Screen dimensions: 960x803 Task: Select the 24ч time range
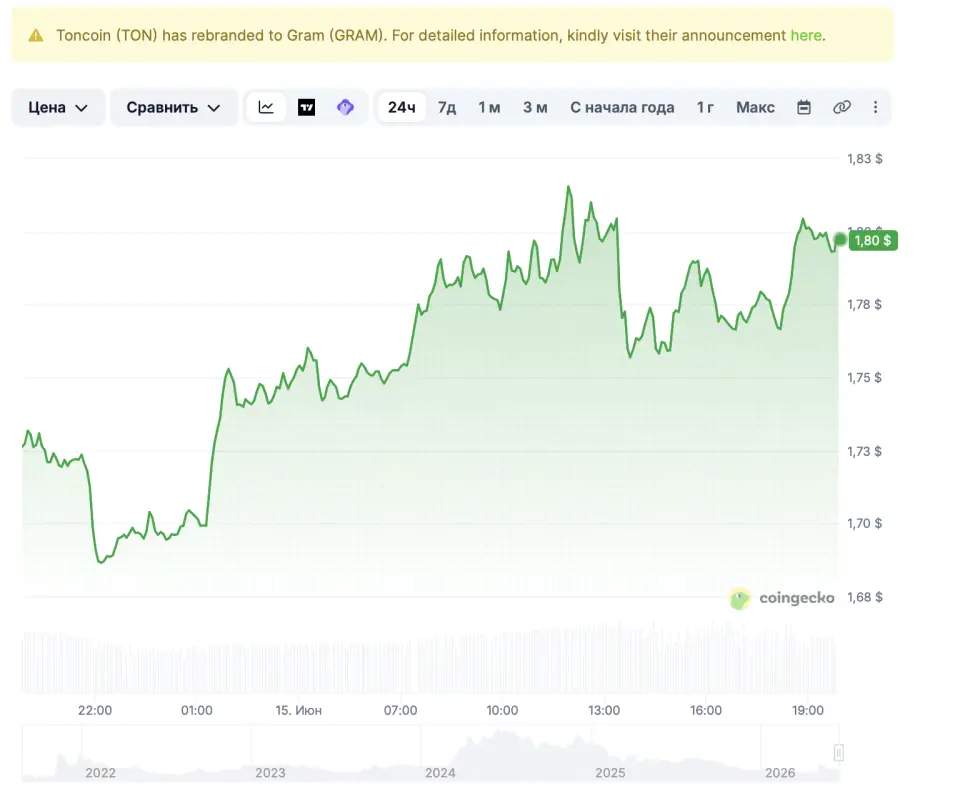402,107
